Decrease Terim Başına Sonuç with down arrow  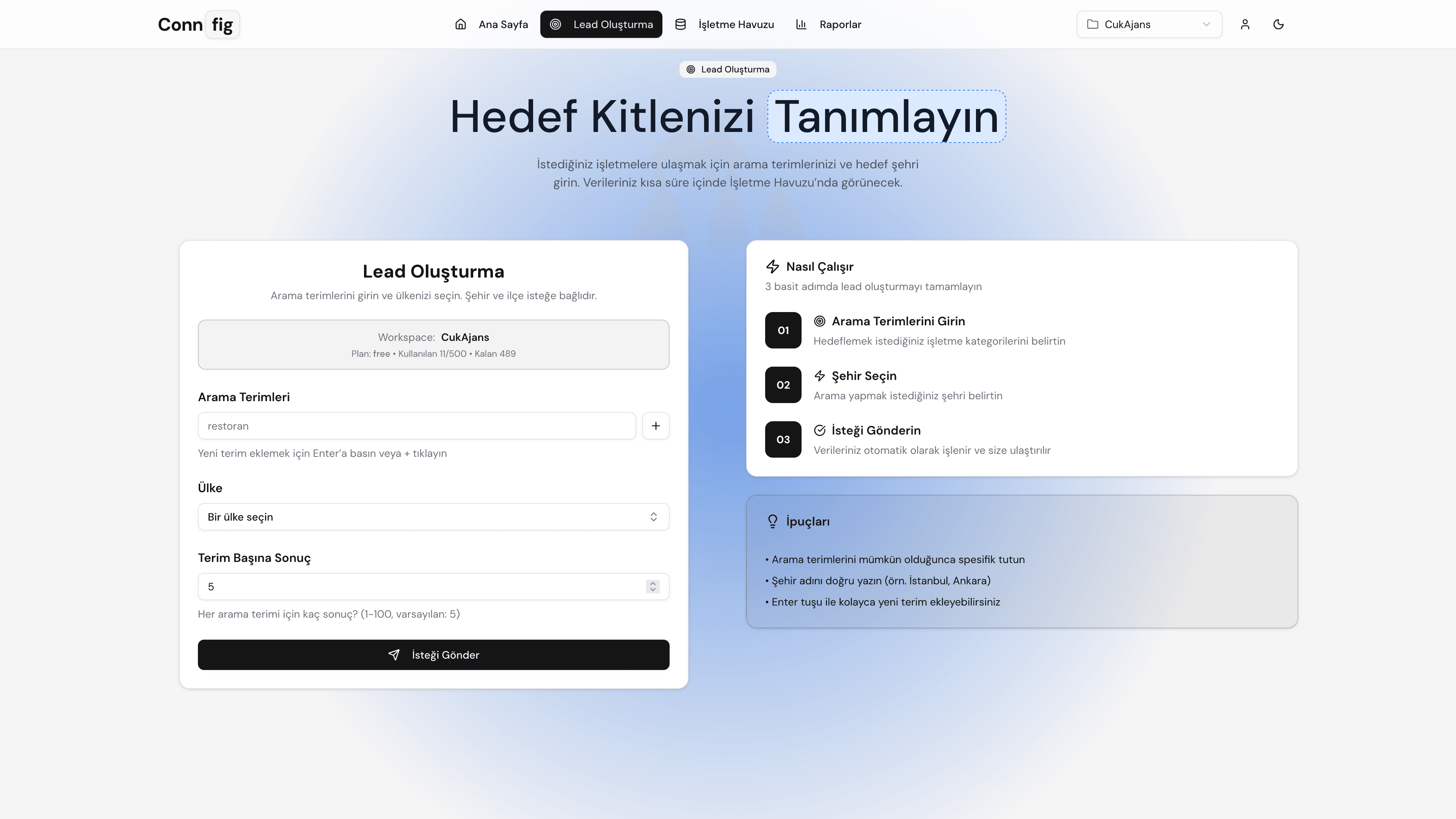coord(653,590)
